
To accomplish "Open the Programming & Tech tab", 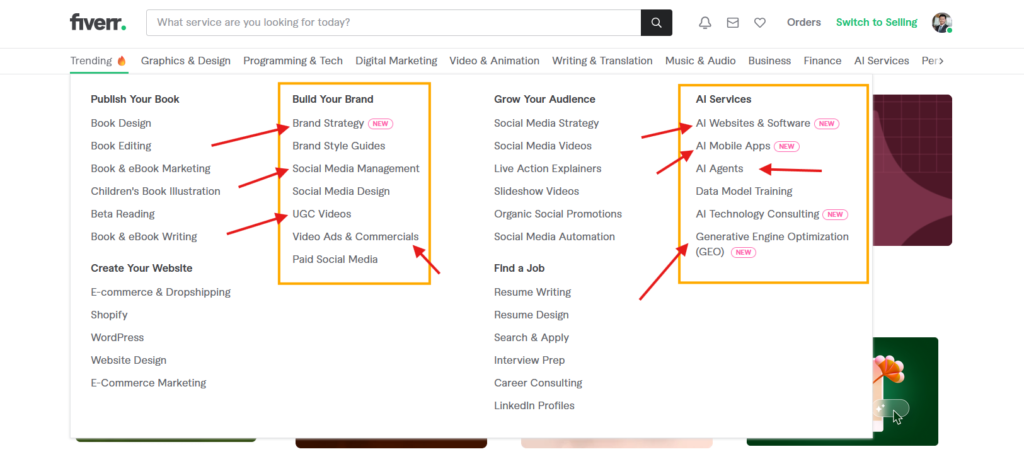I will (x=293, y=61).
